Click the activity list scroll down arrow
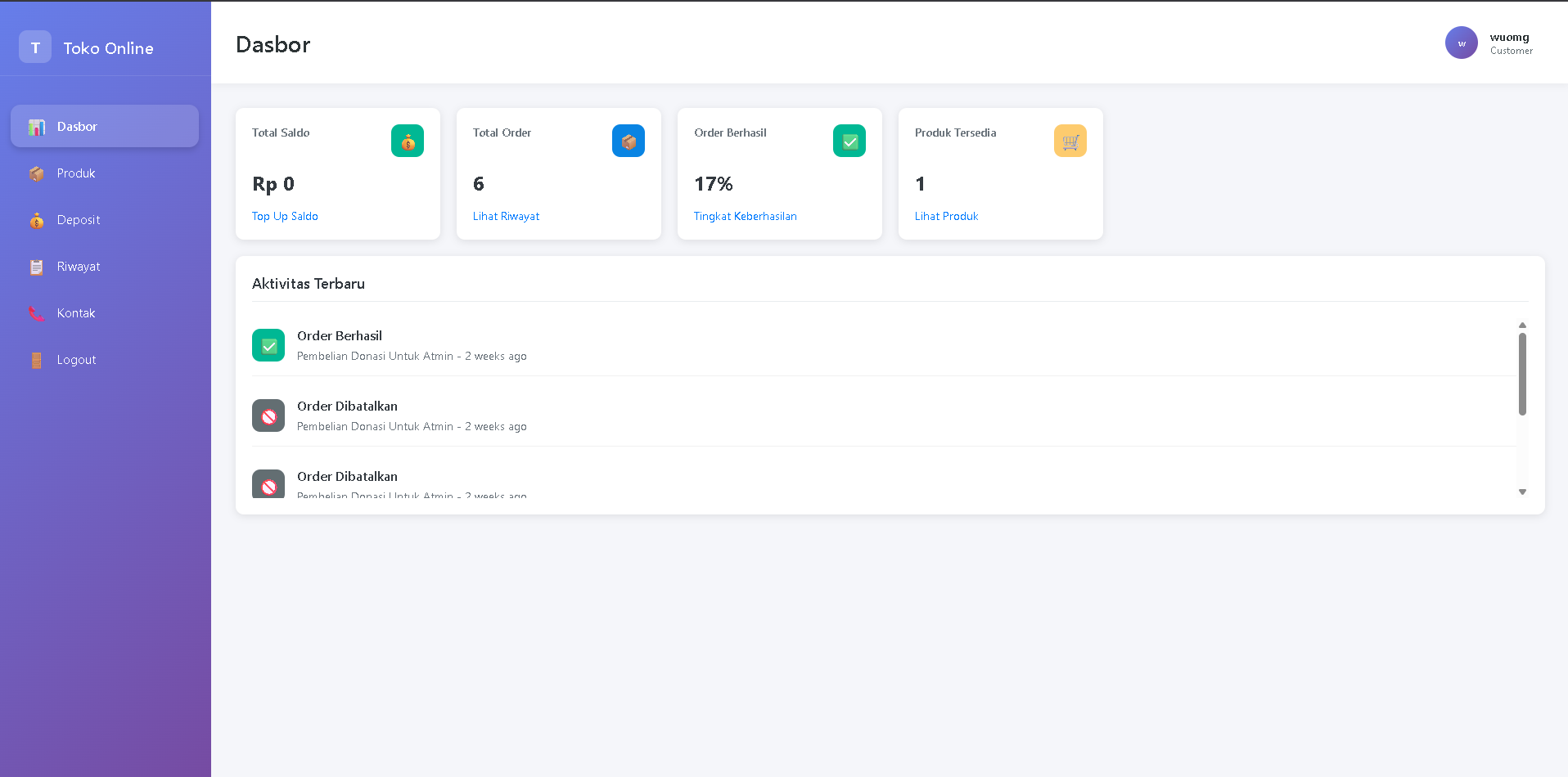The width and height of the screenshot is (1568, 777). [1522, 492]
